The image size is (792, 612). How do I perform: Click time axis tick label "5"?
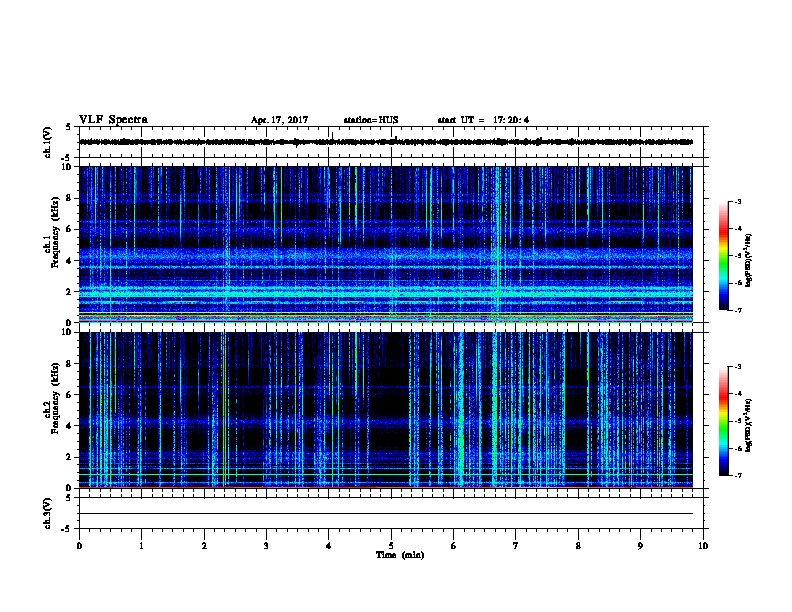click(x=391, y=546)
